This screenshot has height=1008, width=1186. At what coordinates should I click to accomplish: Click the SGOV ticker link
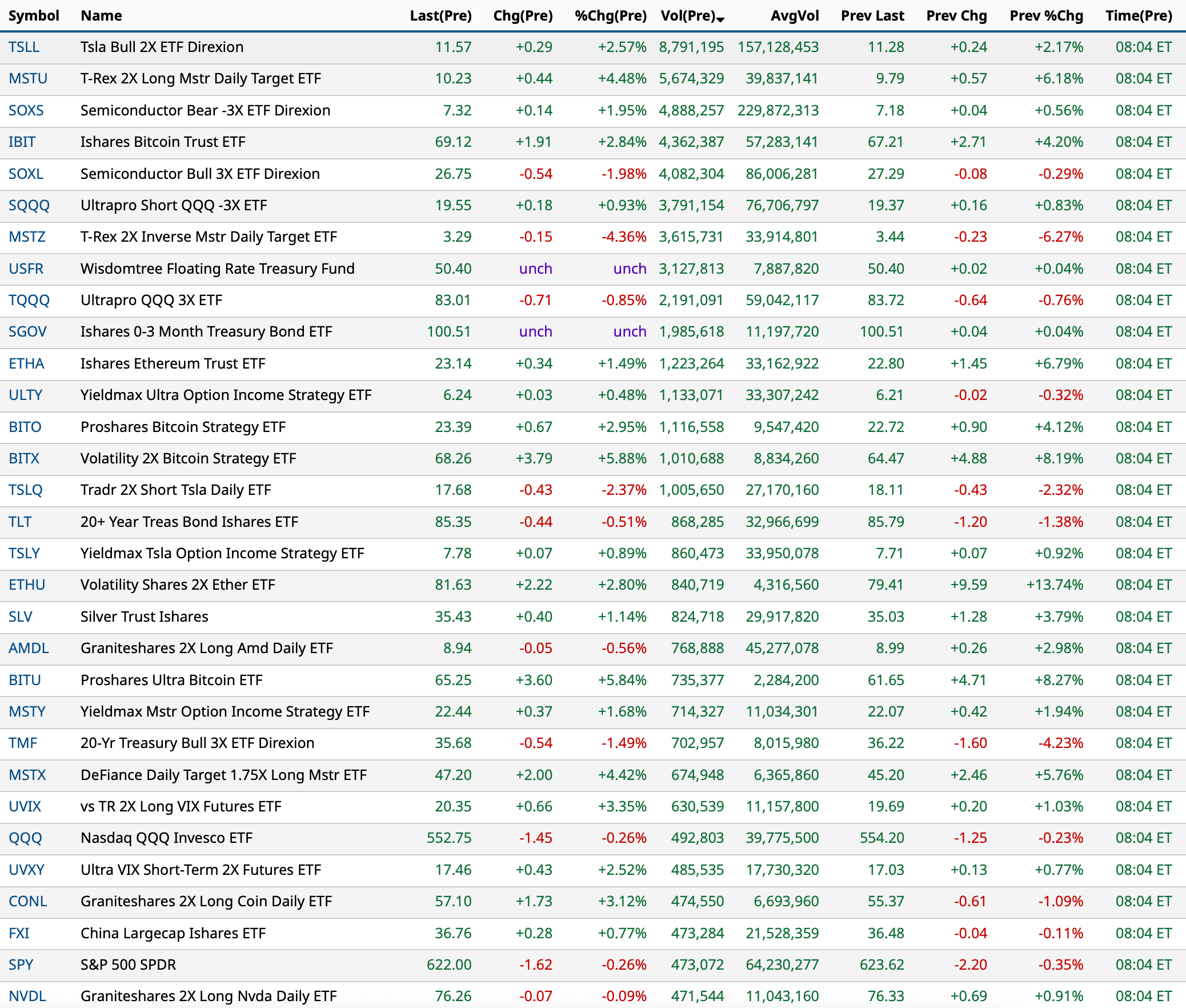(27, 331)
